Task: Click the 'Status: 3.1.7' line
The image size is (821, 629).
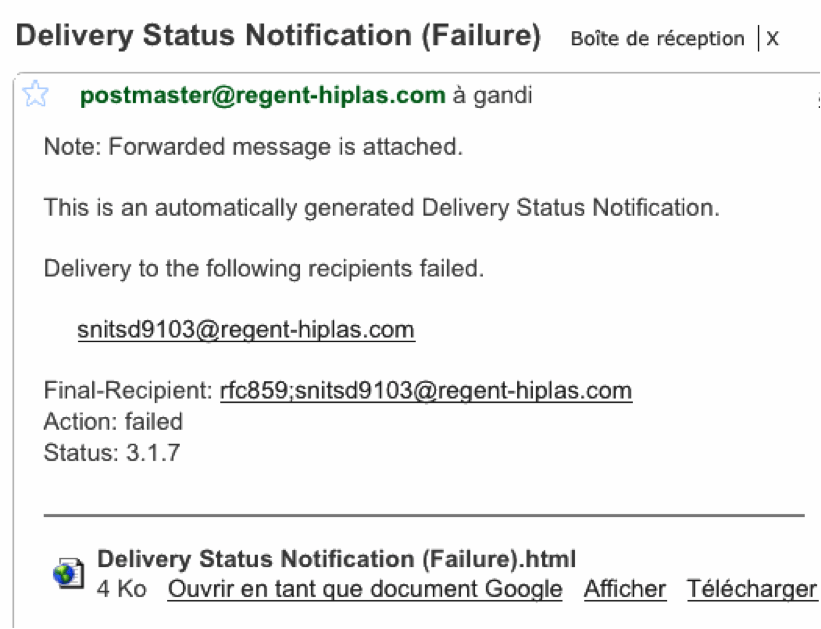Action: pos(112,452)
